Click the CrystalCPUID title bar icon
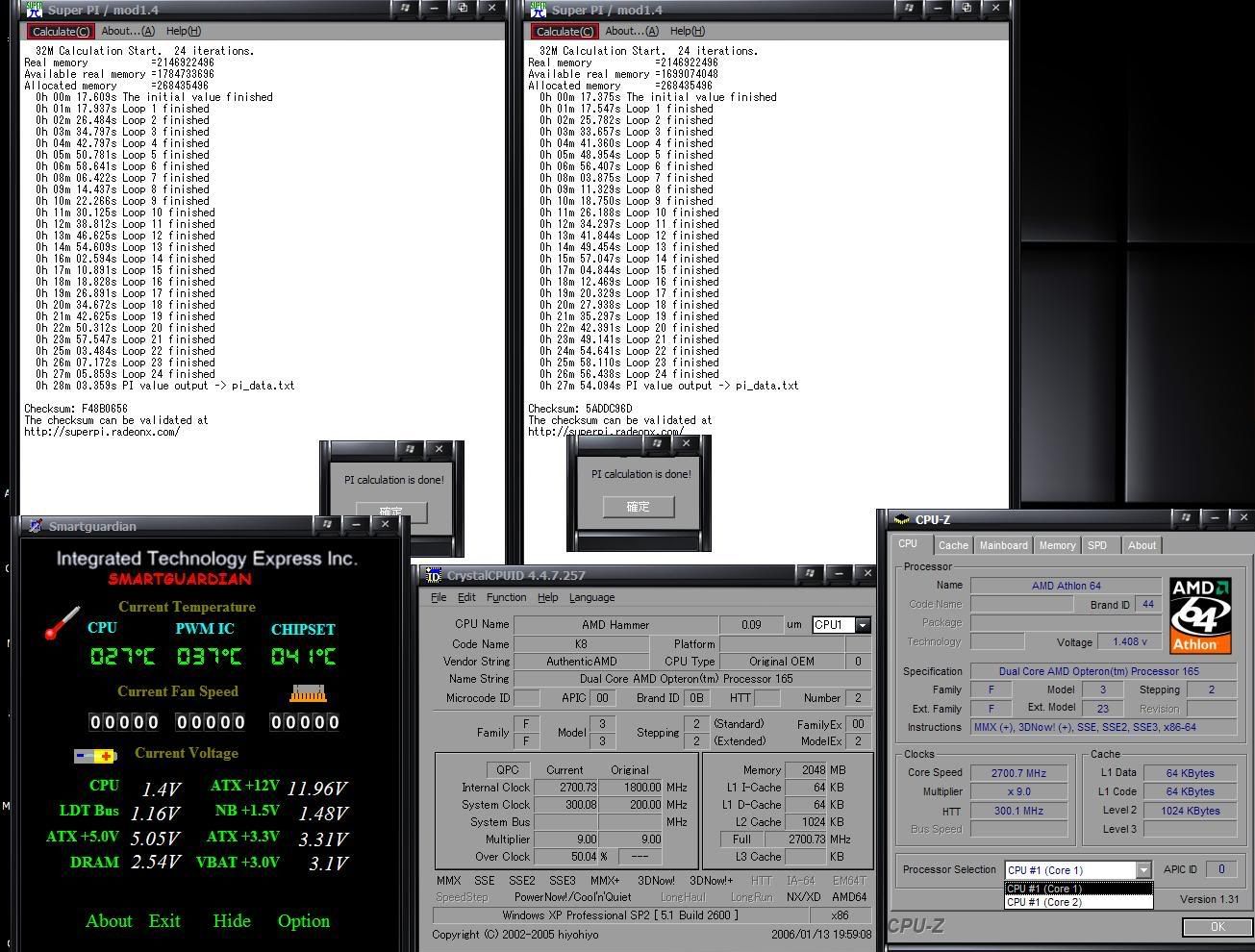The width and height of the screenshot is (1255, 952). (x=433, y=575)
